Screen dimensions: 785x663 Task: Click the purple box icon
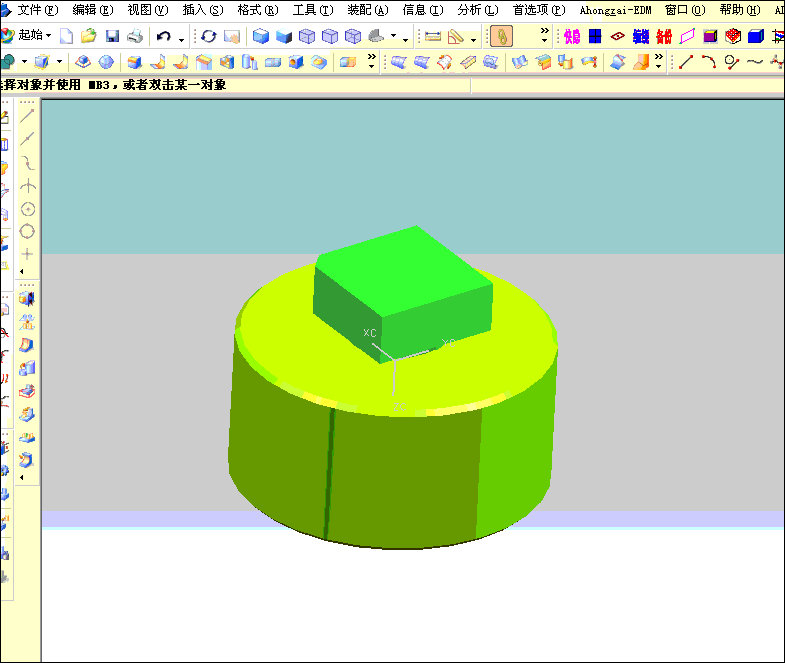tap(710, 36)
